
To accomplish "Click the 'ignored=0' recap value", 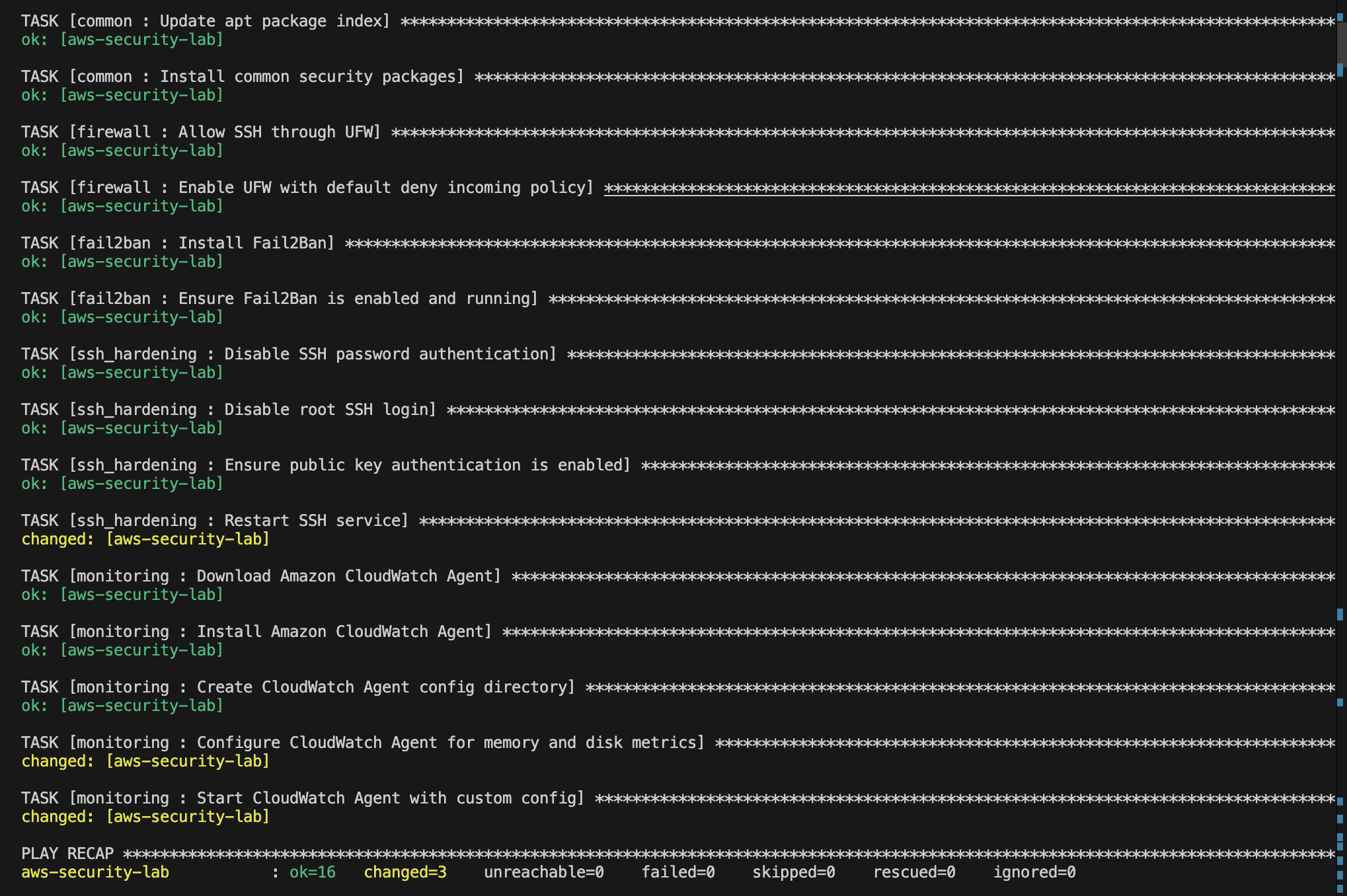I will pos(1034,872).
